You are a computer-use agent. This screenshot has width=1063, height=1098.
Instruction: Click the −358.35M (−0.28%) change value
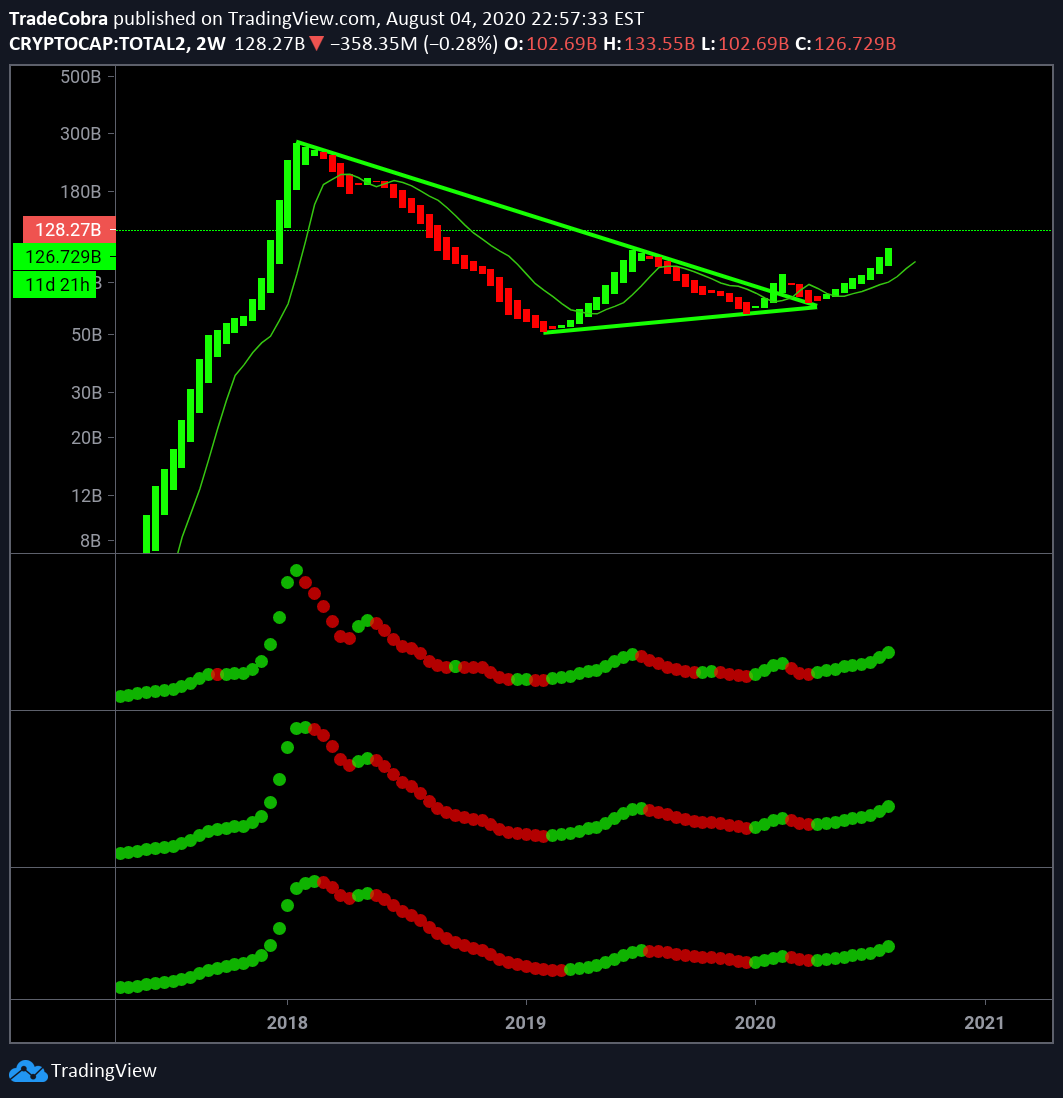point(414,43)
